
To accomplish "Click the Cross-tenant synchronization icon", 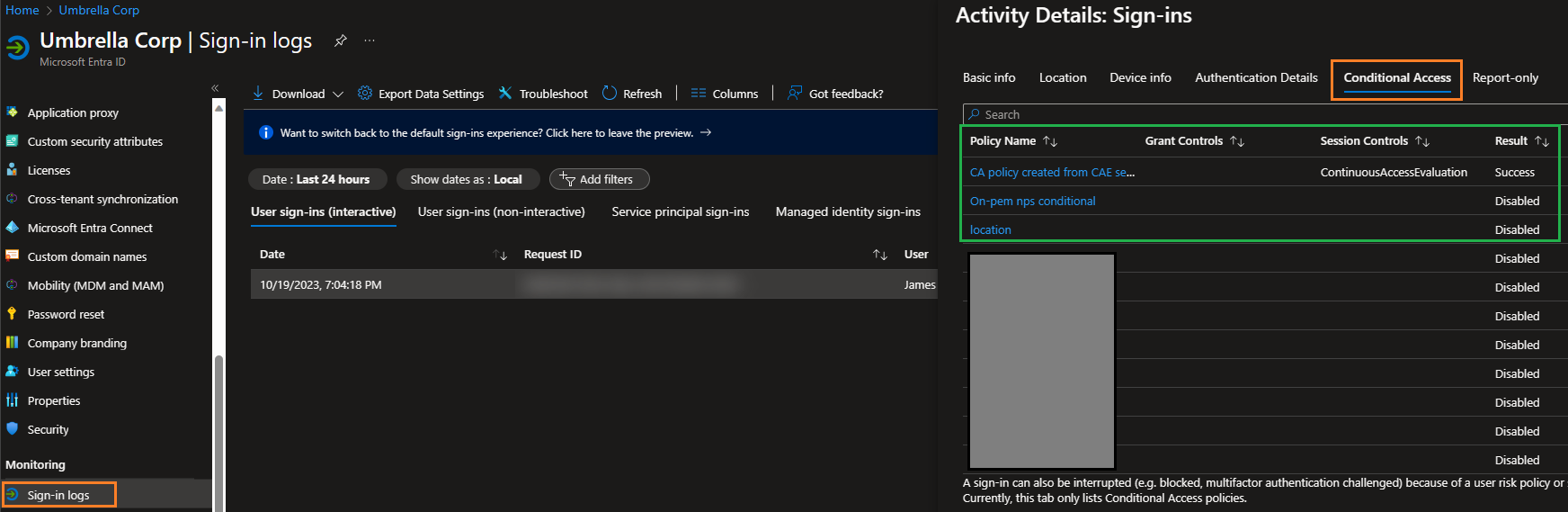I will (x=13, y=199).
